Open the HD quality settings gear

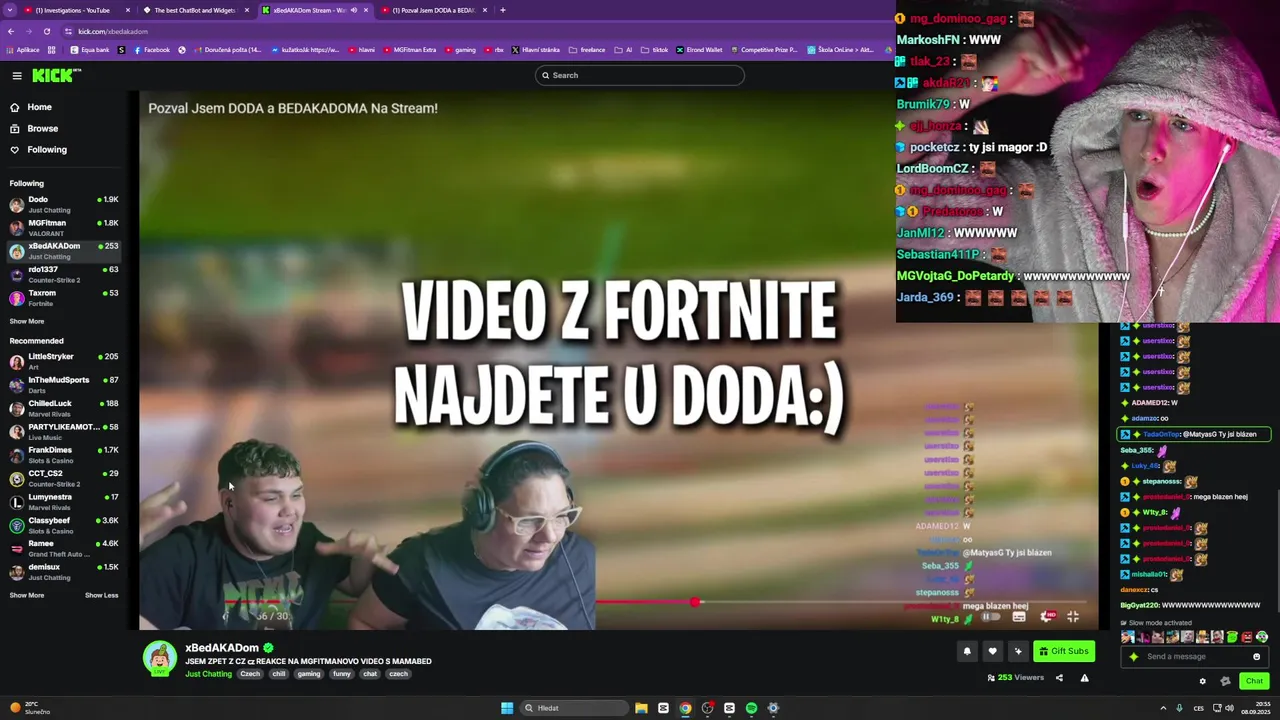(x=1047, y=617)
